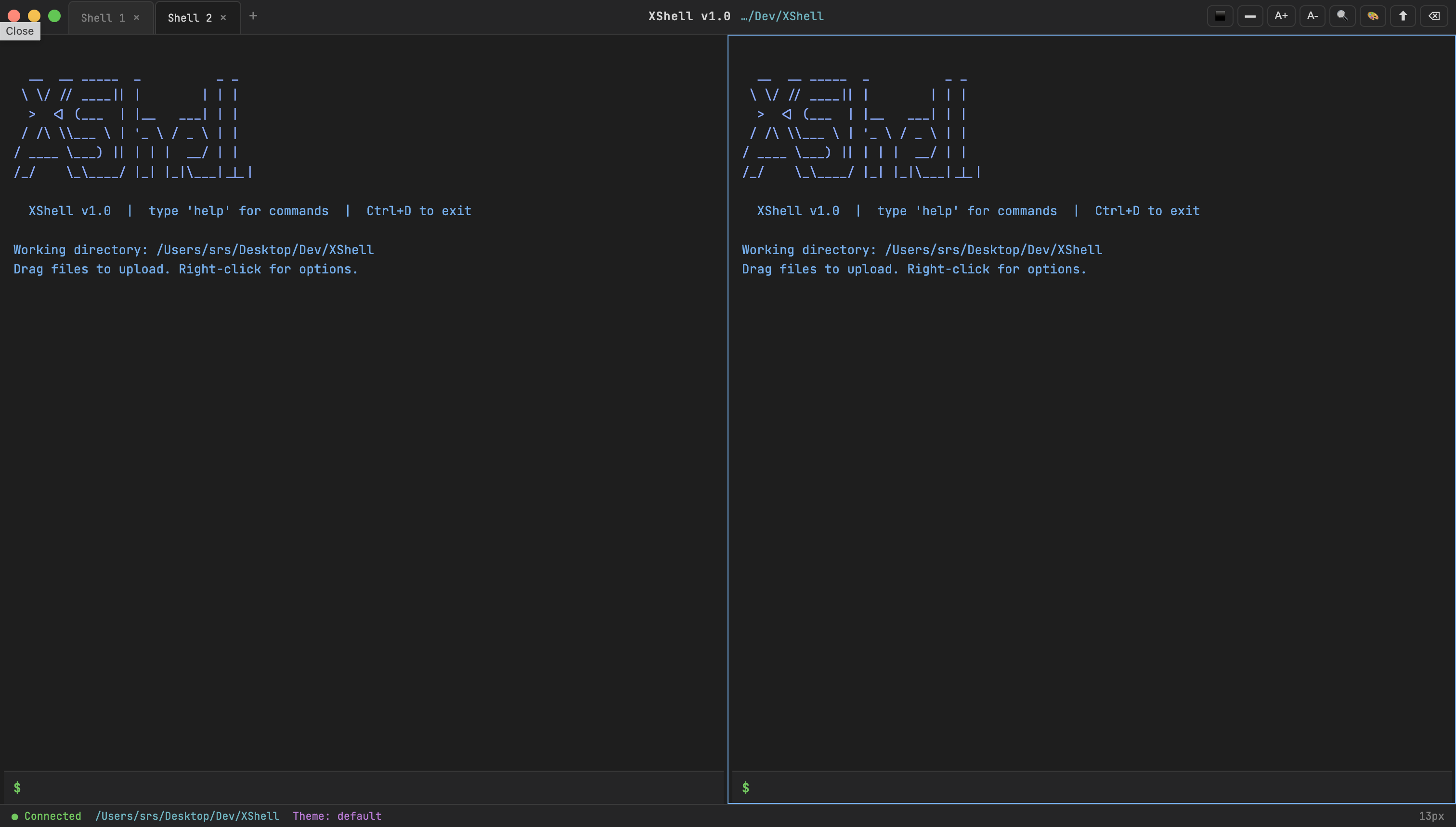Clear the terminal with the backspace icon
Viewport: 1456px width, 827px height.
[x=1434, y=16]
